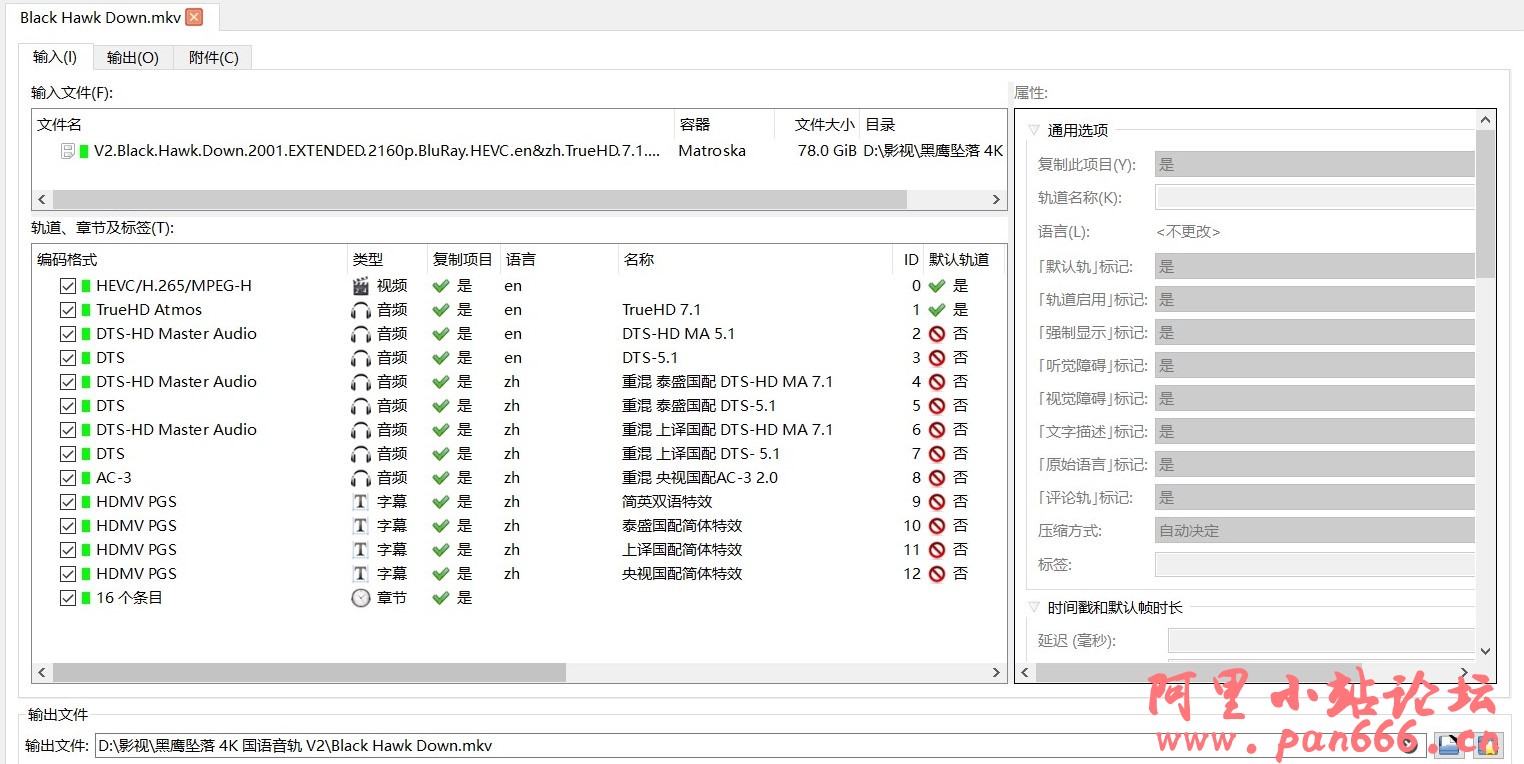Click the red no-default icon for track ID 8
Image resolution: width=1524 pixels, height=764 pixels.
[x=937, y=478]
